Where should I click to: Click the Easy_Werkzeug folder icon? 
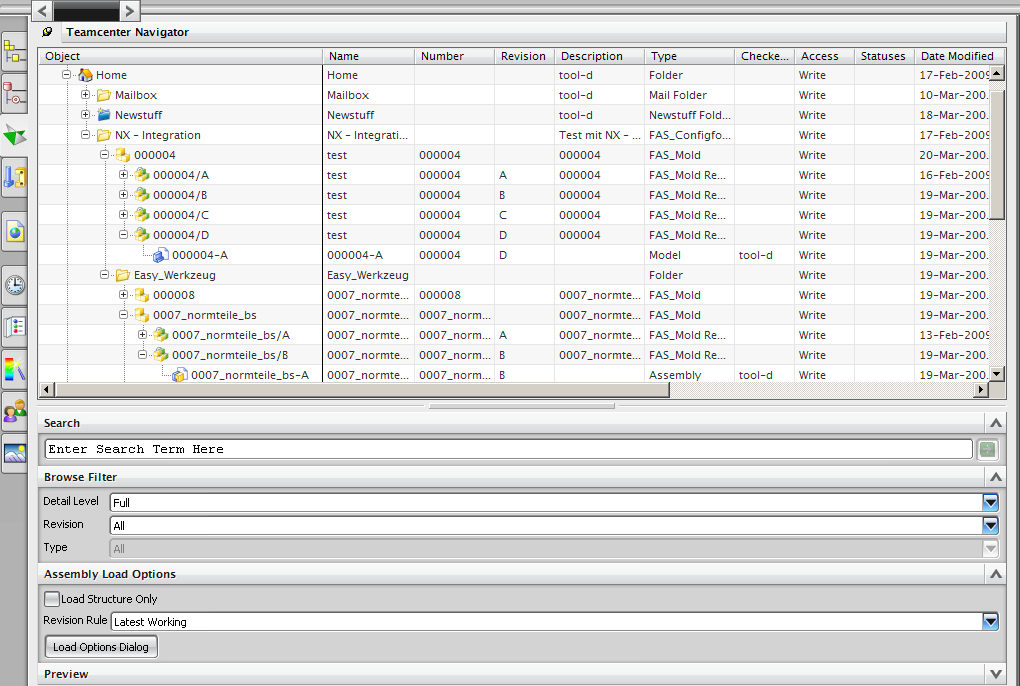click(123, 275)
